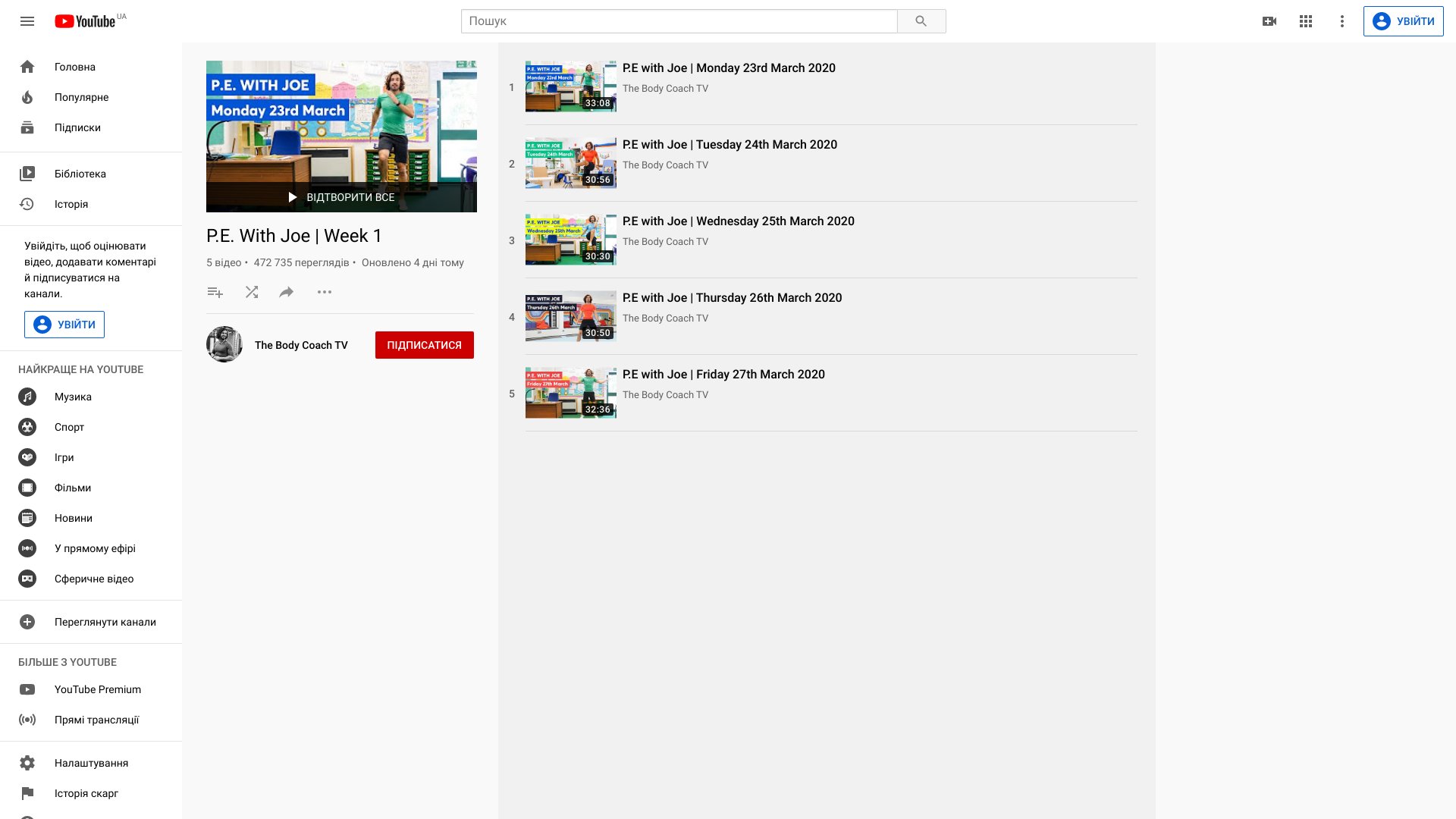Viewport: 1456px width, 819px height.
Task: Click thumbnail of video with 33:08 duration
Action: tap(571, 86)
